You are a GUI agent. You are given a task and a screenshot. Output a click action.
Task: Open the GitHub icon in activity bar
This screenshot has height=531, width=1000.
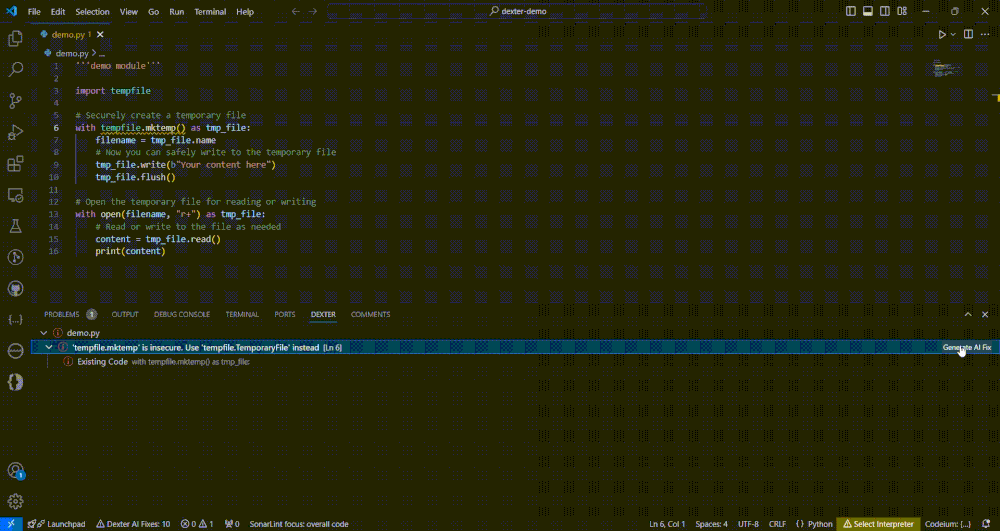pyautogui.click(x=15, y=288)
